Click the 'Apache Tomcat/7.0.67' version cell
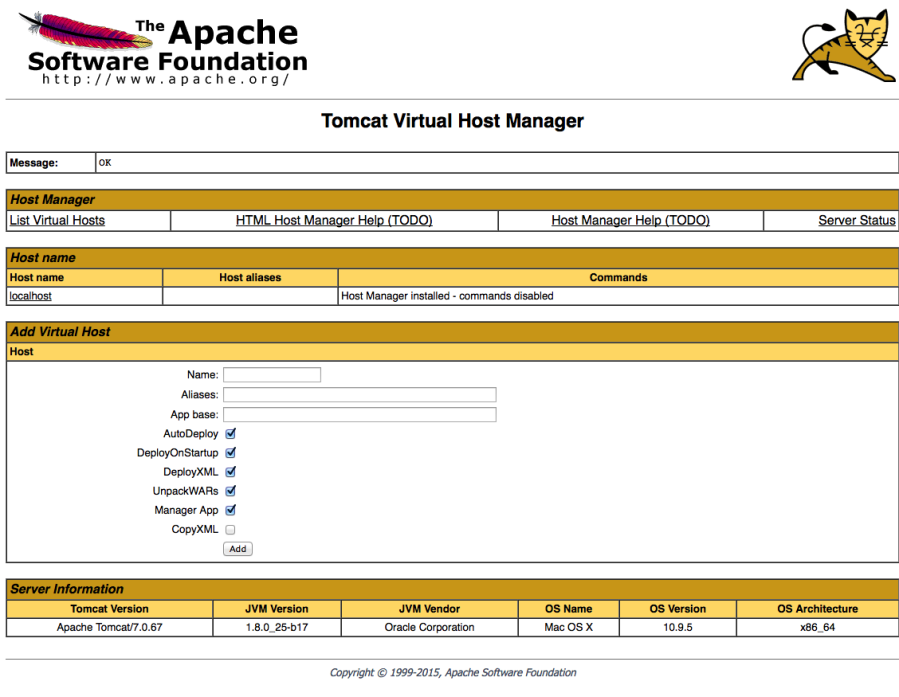 [x=110, y=627]
